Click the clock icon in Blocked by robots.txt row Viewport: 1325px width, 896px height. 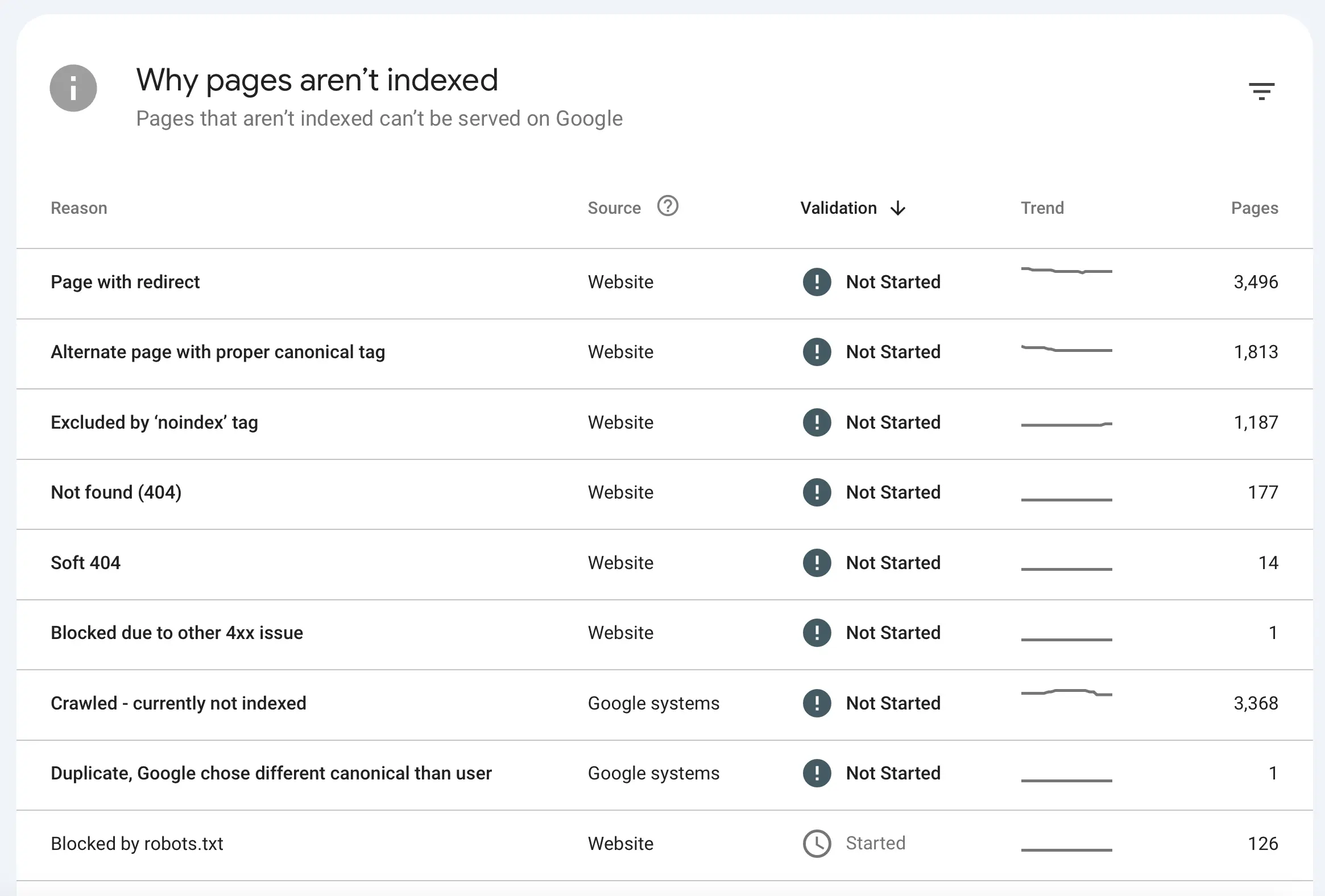coord(817,843)
